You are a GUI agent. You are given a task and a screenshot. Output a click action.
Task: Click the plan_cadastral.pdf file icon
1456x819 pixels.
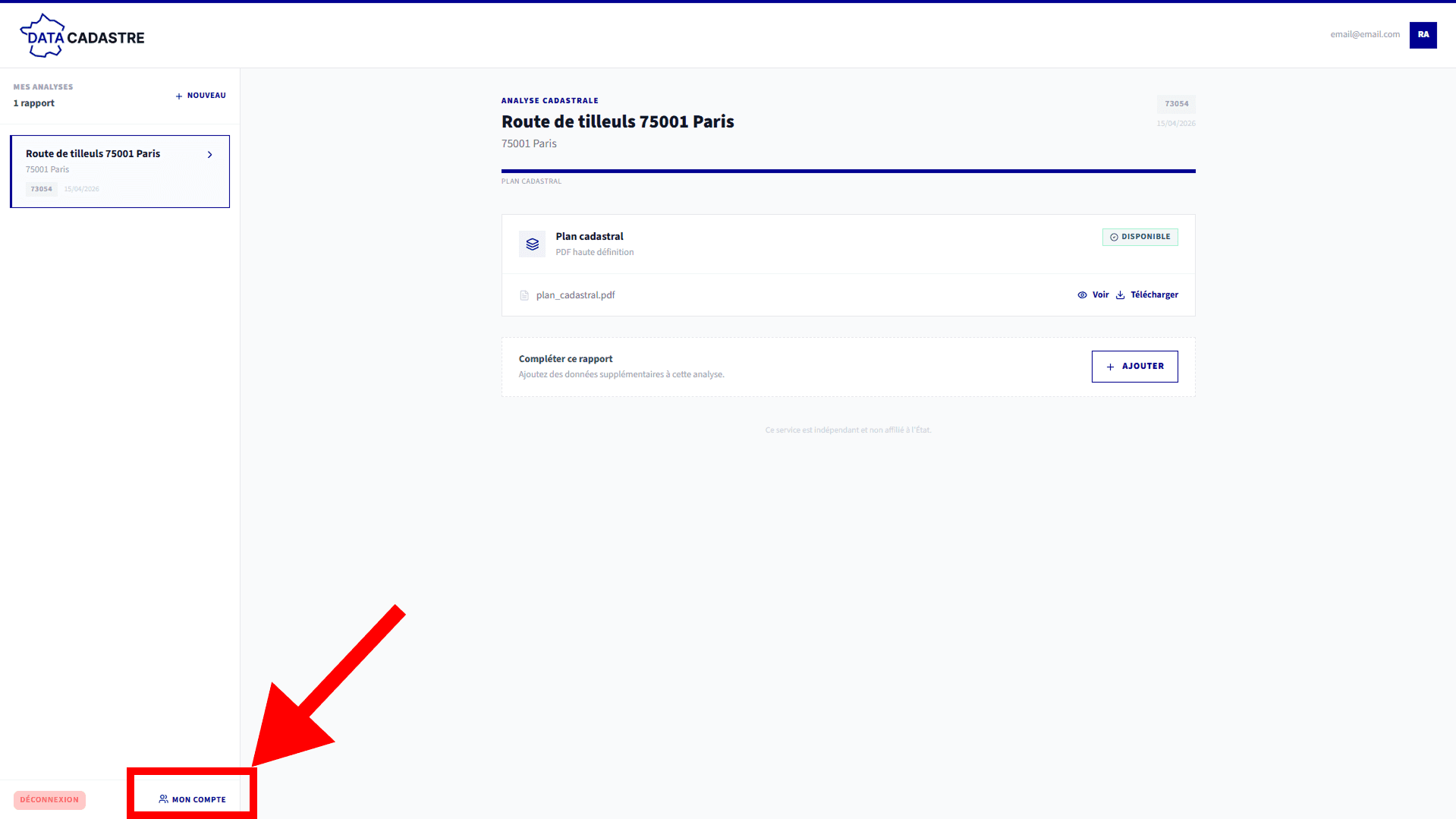(x=524, y=295)
